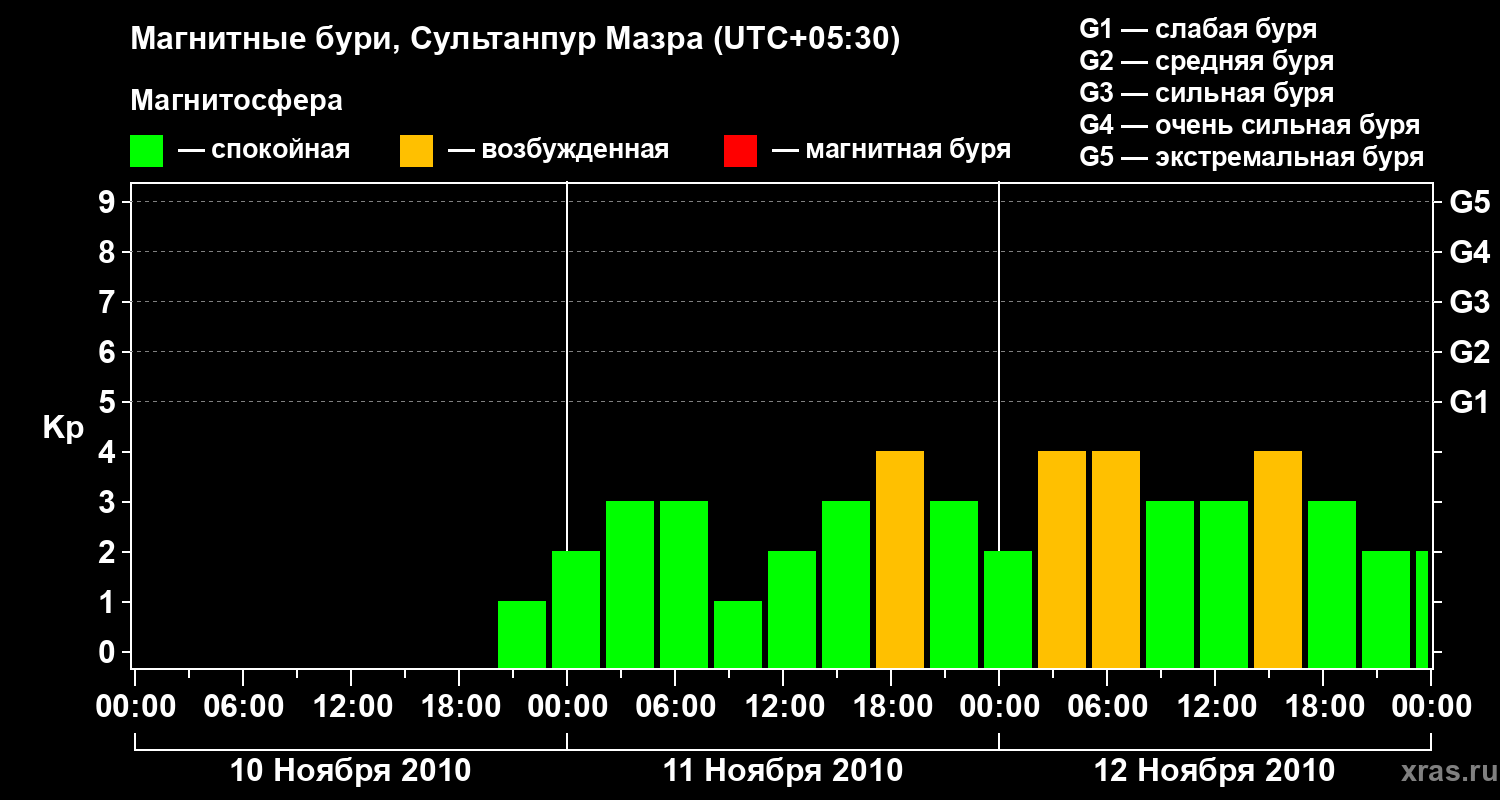Click the 18:00 time label for 12 Ноября
This screenshot has width=1500, height=800.
point(1323,707)
